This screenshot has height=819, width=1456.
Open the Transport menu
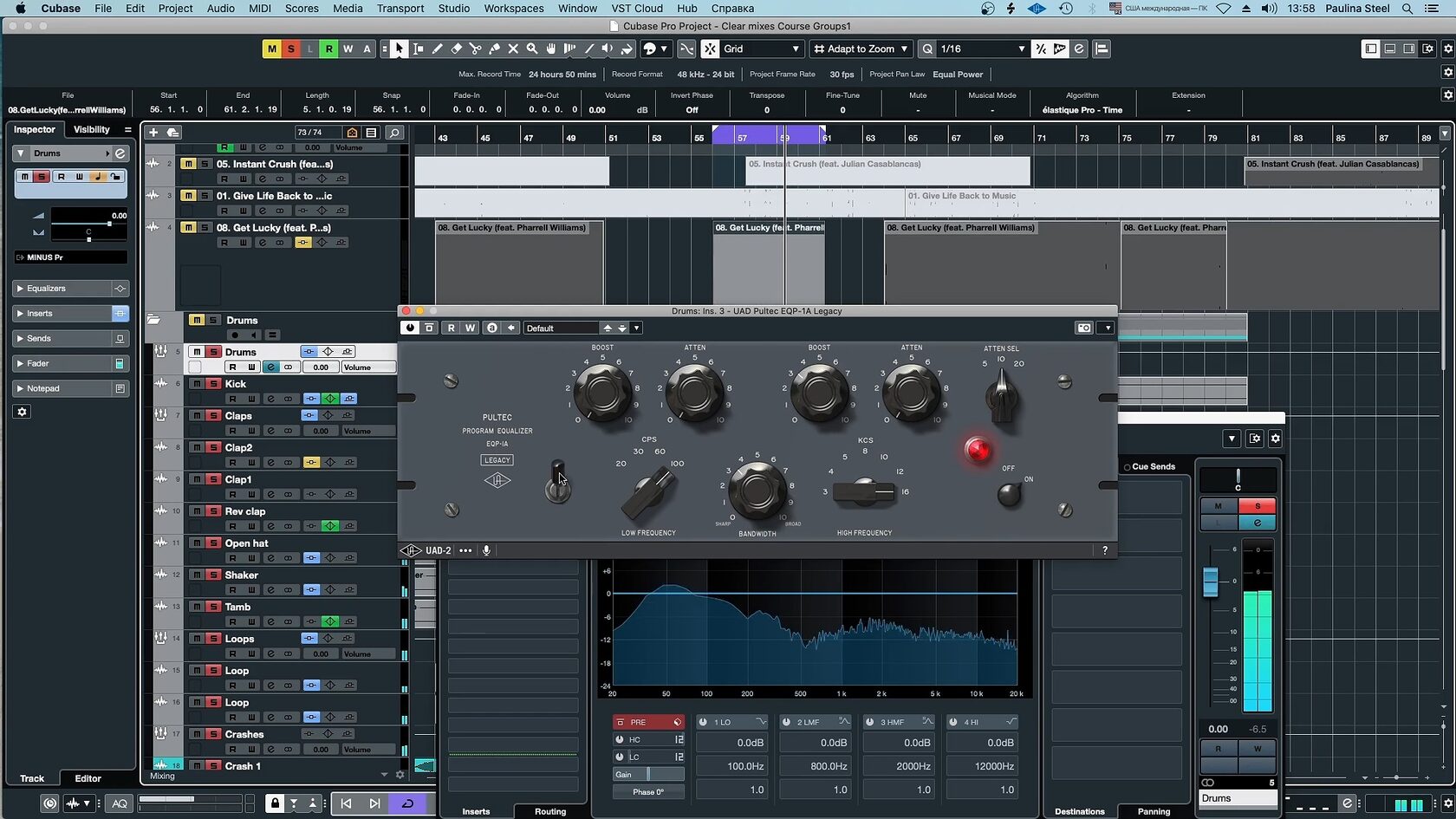400,9
